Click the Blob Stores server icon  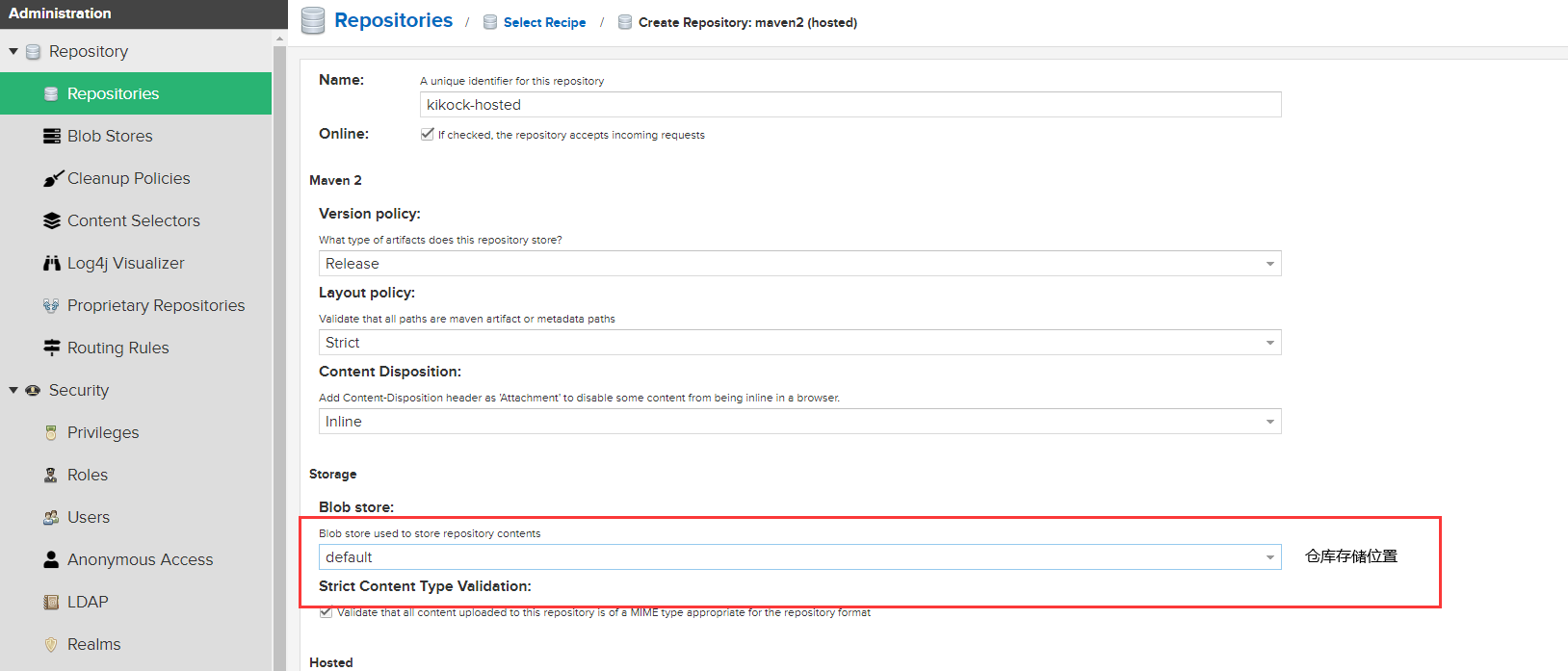tap(51, 136)
